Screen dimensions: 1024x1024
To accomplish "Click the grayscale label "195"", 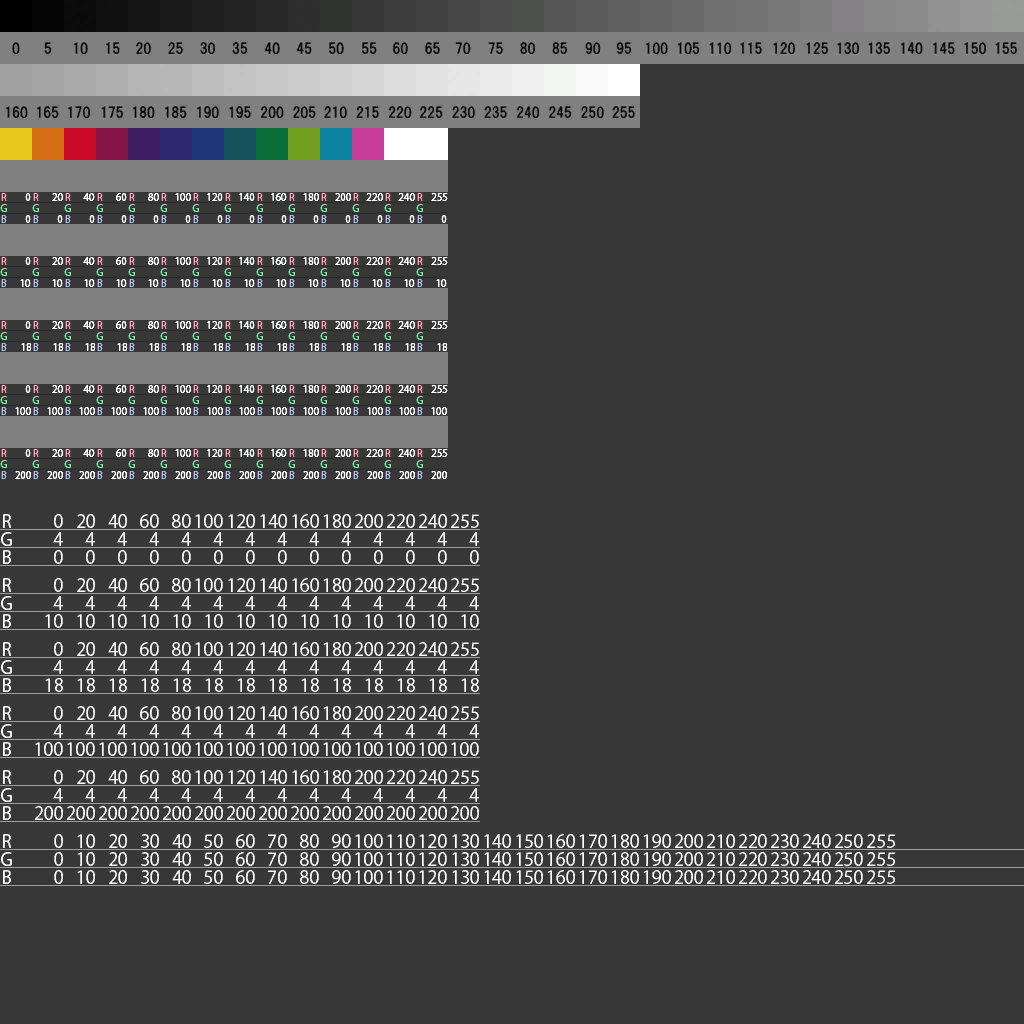I will (240, 112).
